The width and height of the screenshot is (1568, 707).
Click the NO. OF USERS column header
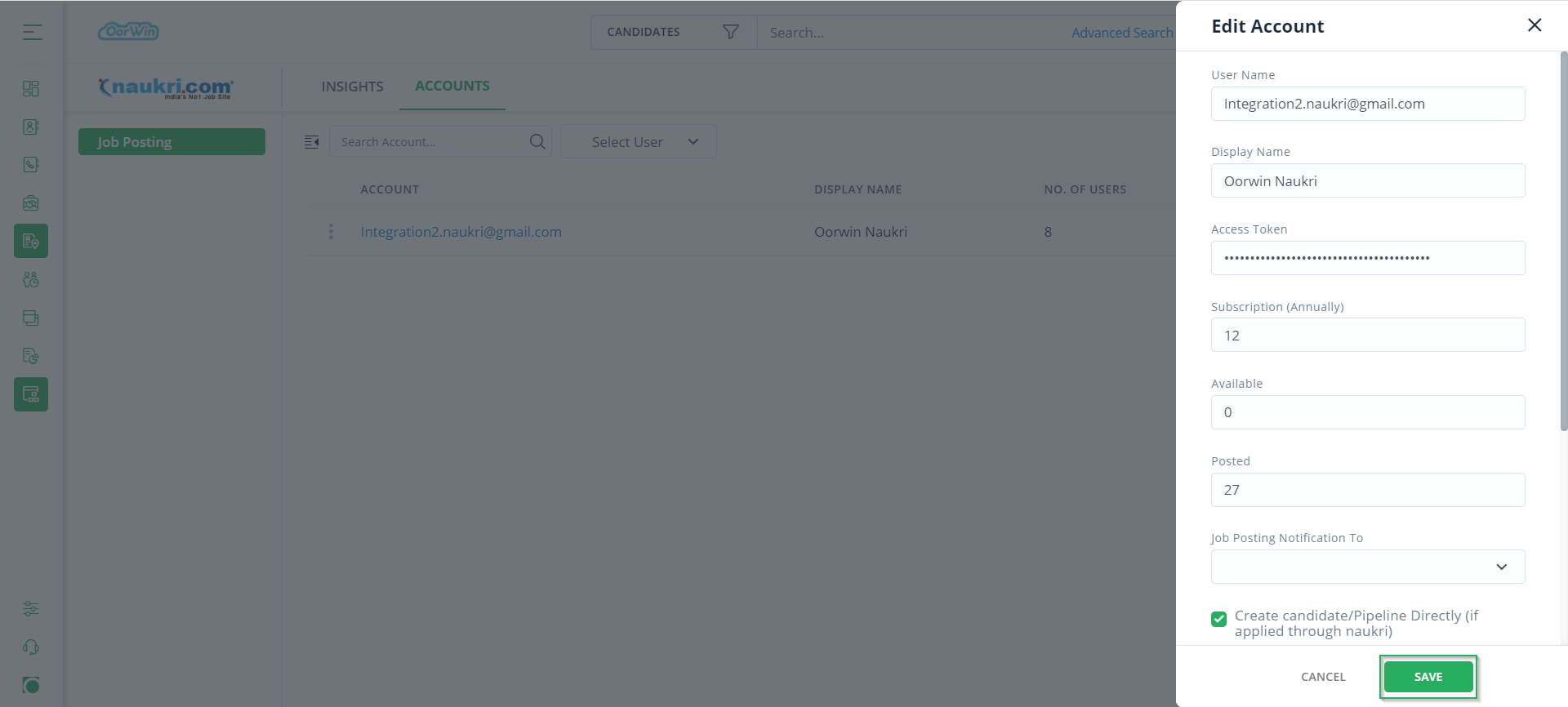point(1085,189)
